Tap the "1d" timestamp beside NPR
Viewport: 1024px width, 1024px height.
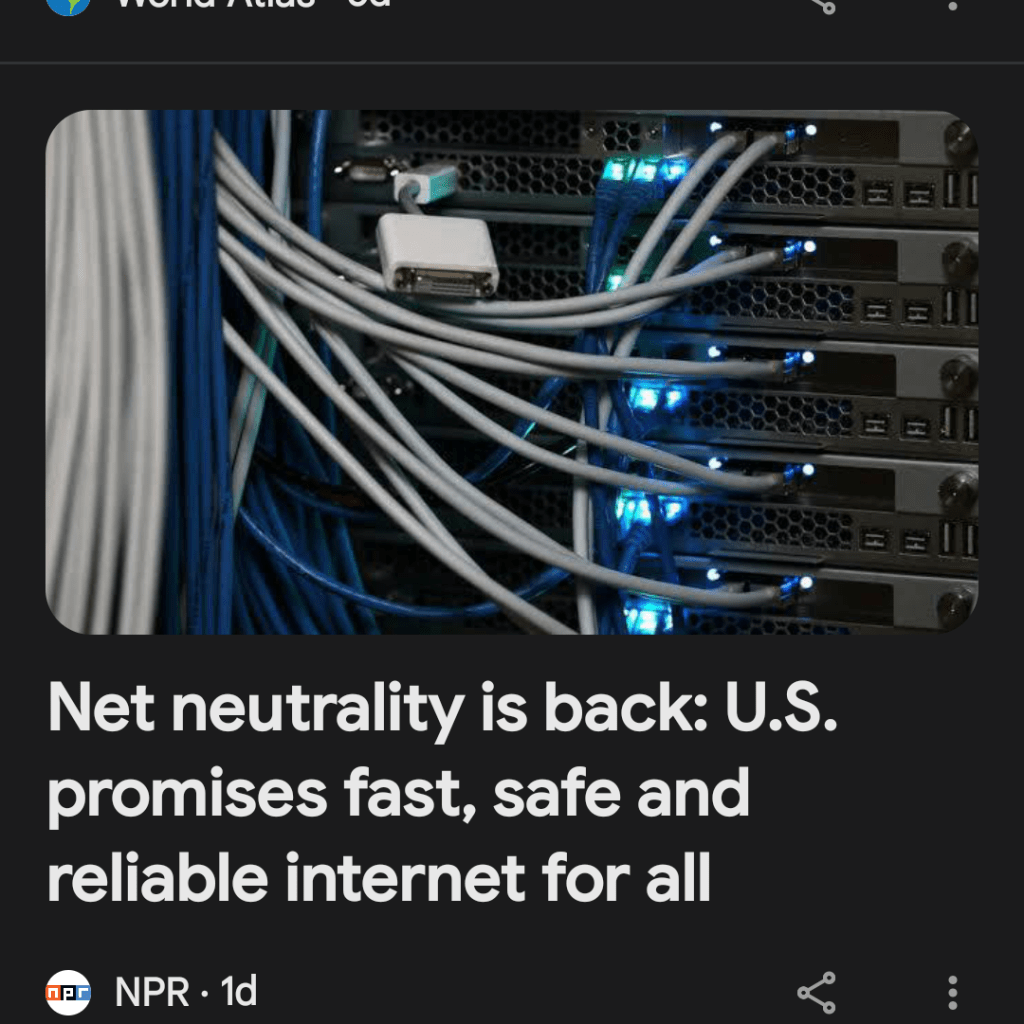(238, 992)
